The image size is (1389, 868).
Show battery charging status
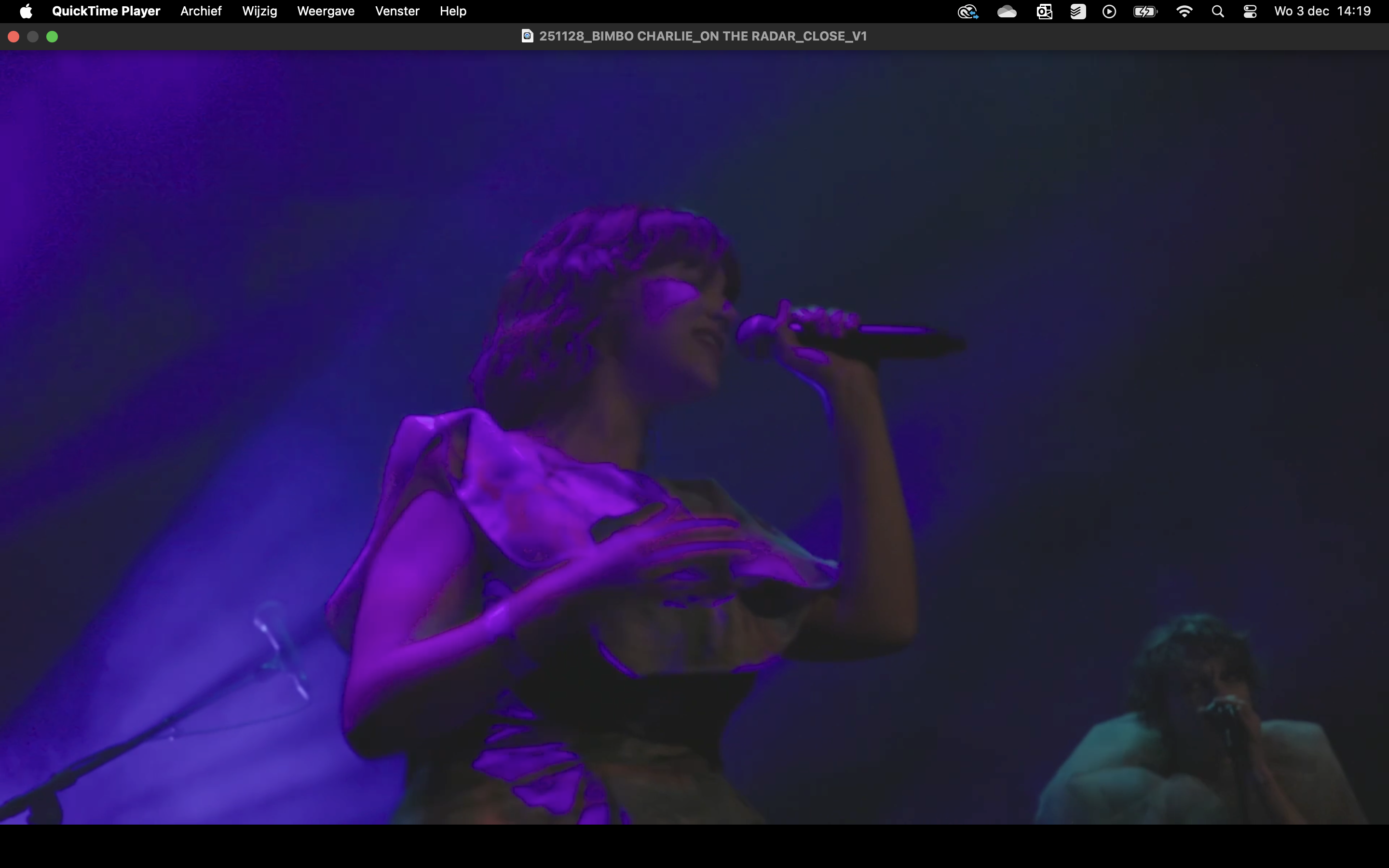click(1145, 12)
